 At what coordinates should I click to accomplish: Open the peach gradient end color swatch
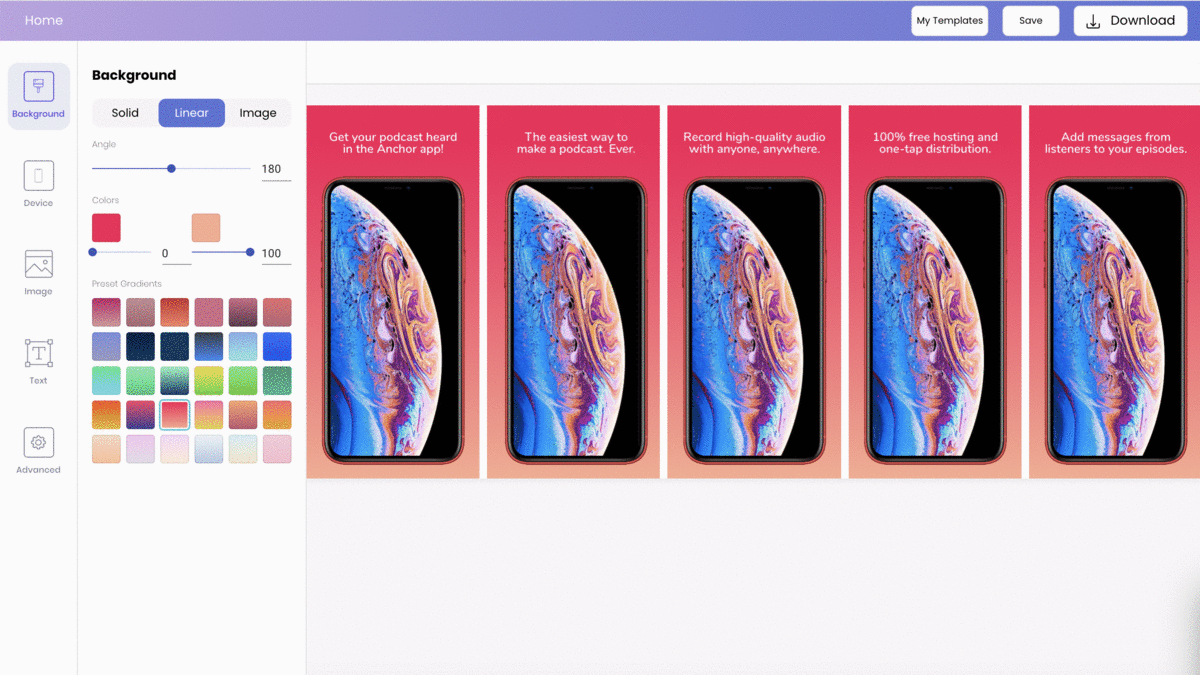(x=206, y=227)
